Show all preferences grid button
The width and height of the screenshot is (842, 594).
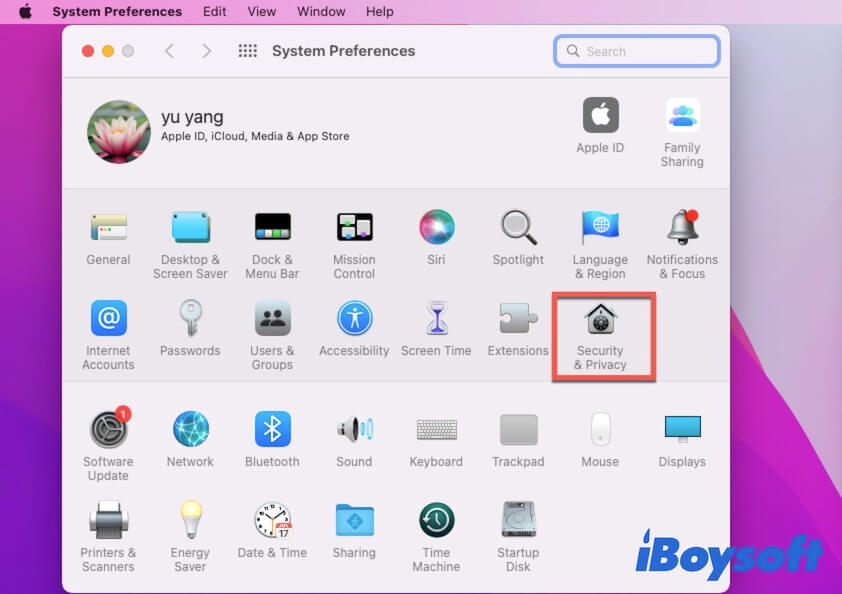click(248, 51)
